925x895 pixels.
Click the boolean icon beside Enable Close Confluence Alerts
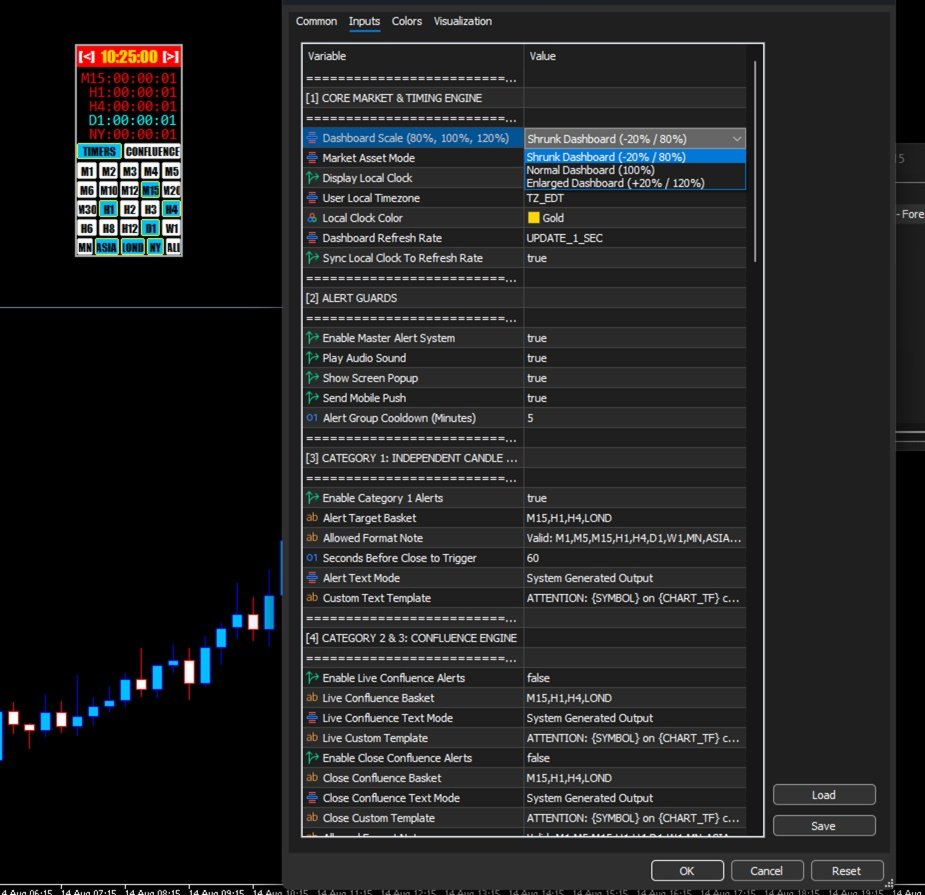tap(312, 758)
